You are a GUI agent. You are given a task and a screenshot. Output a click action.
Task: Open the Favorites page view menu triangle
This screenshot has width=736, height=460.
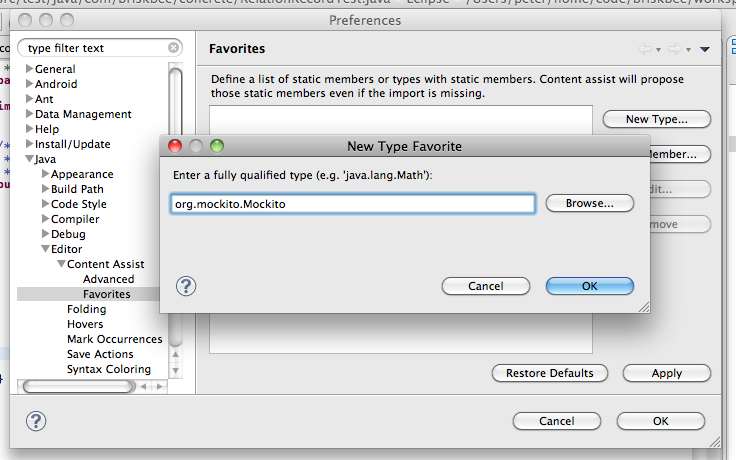point(705,49)
